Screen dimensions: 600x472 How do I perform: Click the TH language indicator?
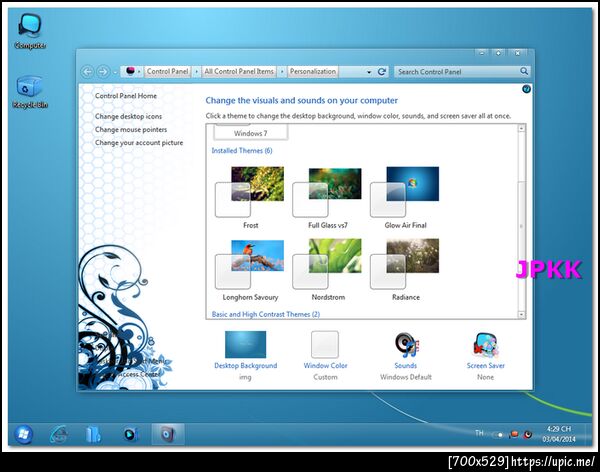(x=479, y=433)
